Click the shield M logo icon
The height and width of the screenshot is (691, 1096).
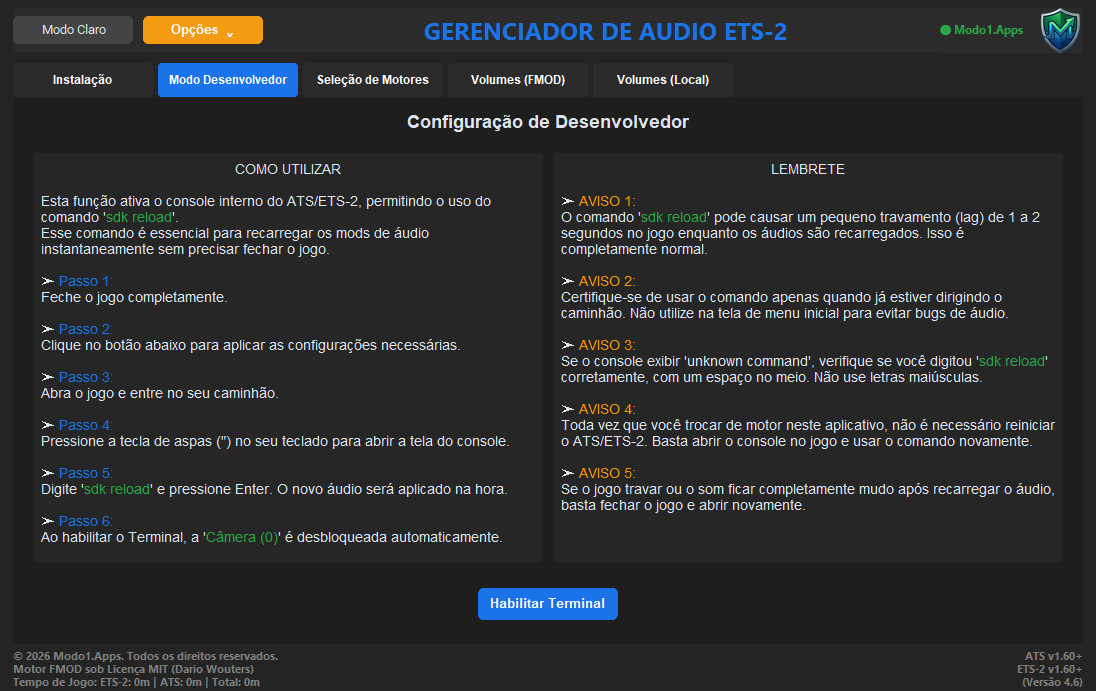tap(1060, 30)
